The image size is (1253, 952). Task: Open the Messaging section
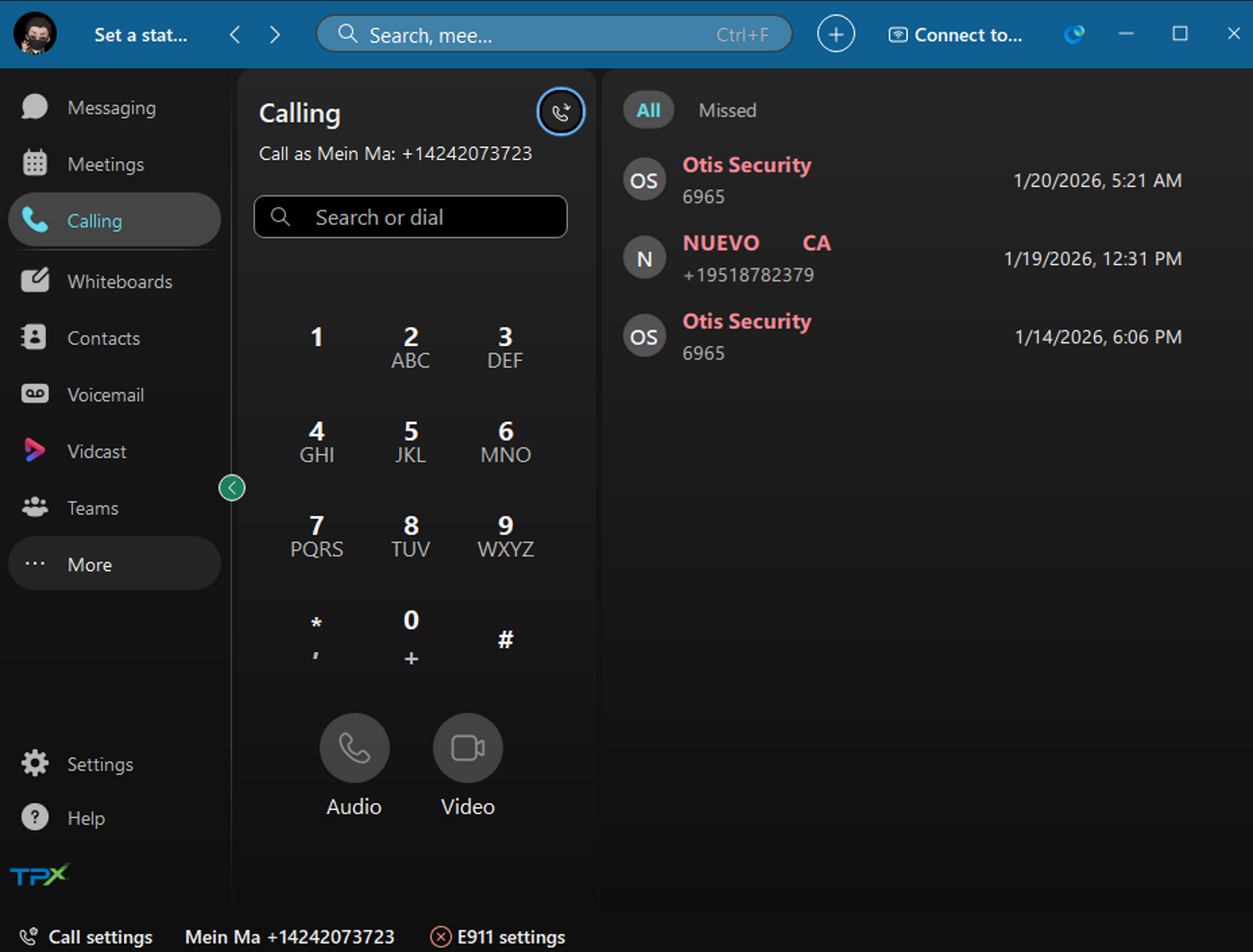[114, 108]
